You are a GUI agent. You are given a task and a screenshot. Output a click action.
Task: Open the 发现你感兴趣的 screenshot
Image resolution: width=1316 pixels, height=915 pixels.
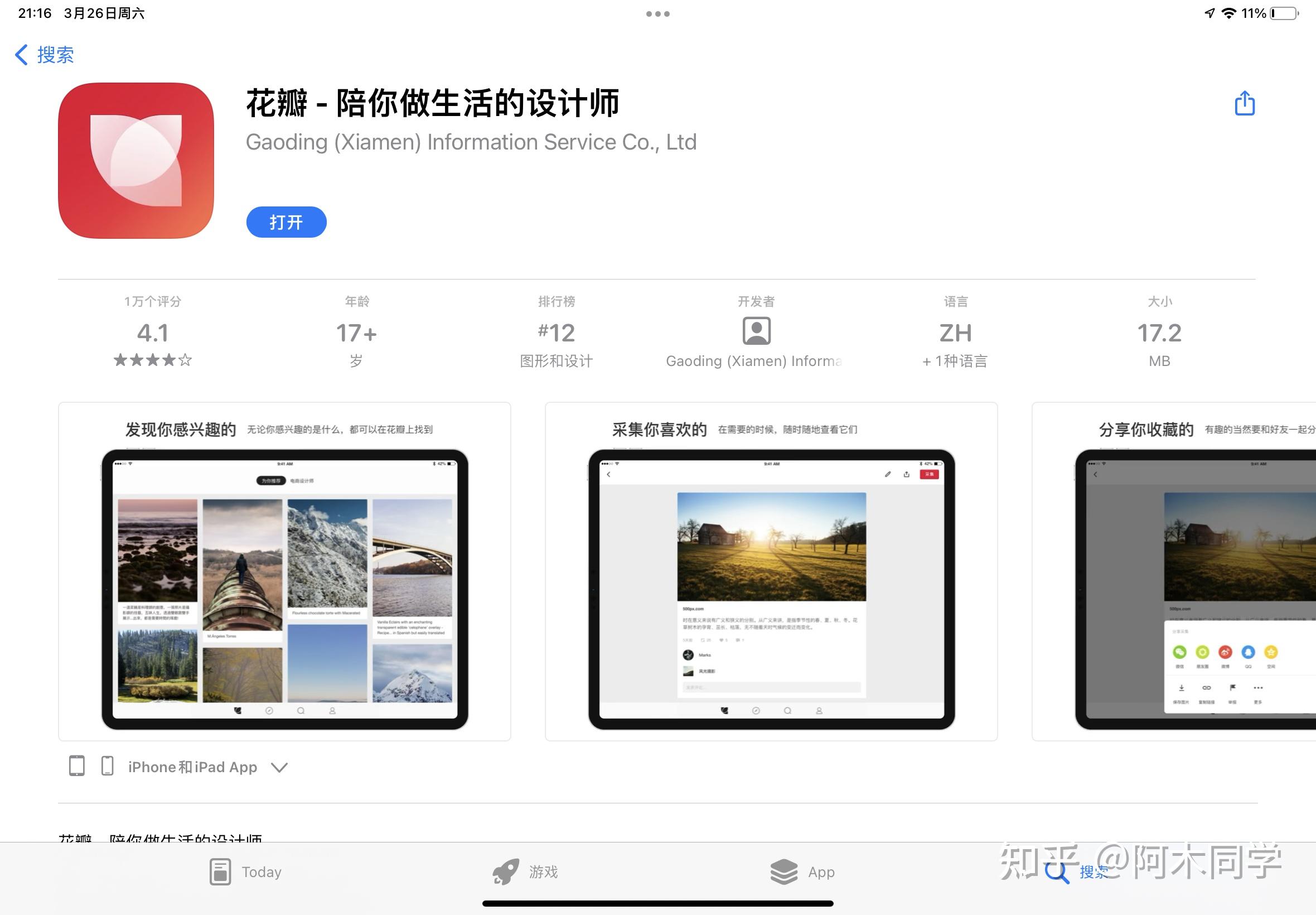(284, 571)
